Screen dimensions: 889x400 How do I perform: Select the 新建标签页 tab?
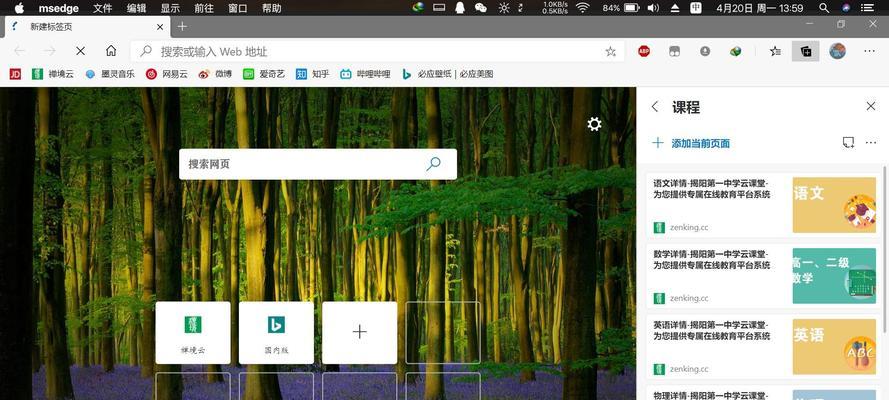pos(88,27)
